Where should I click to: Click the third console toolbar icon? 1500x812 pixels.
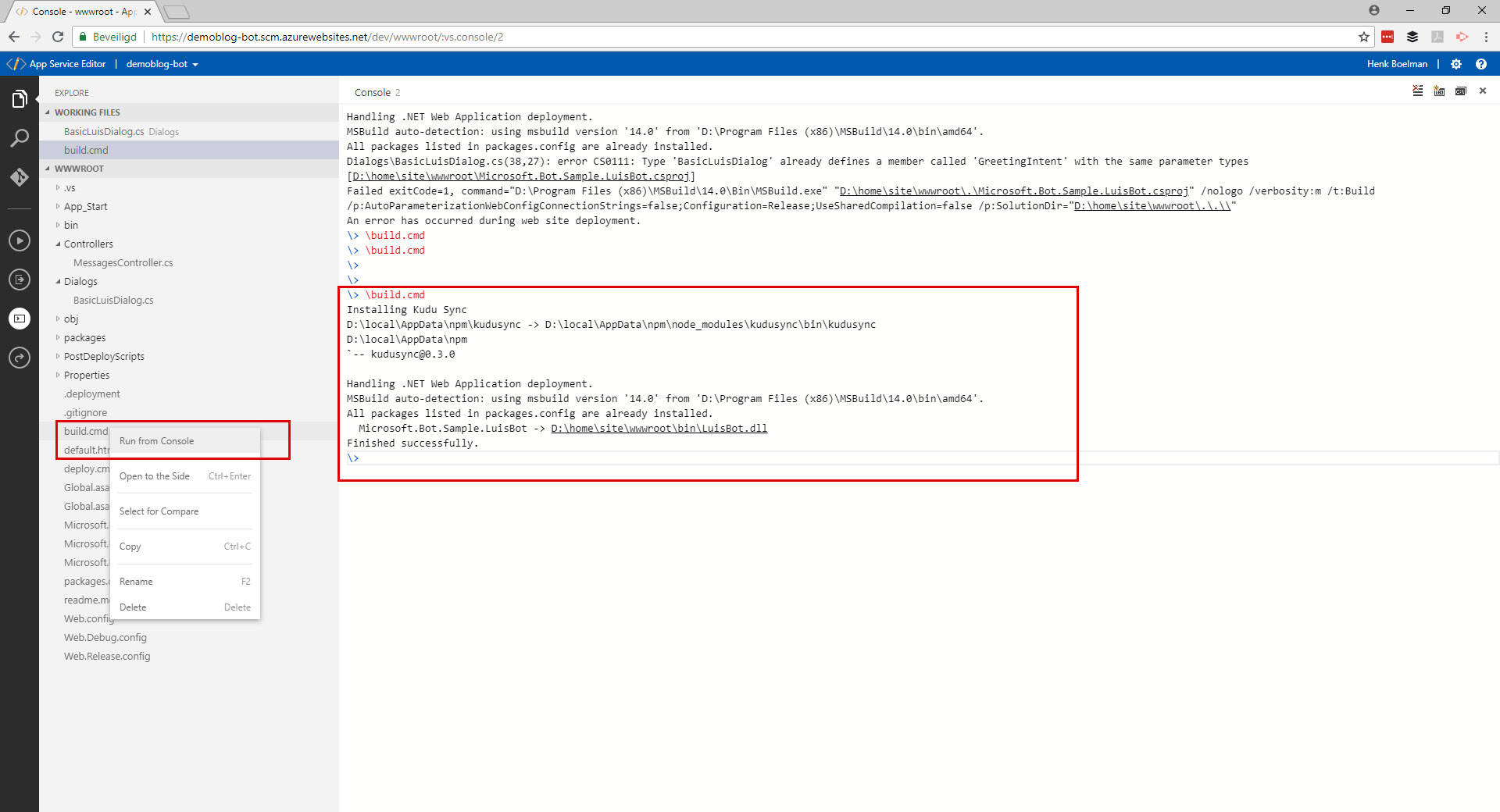pos(1461,91)
